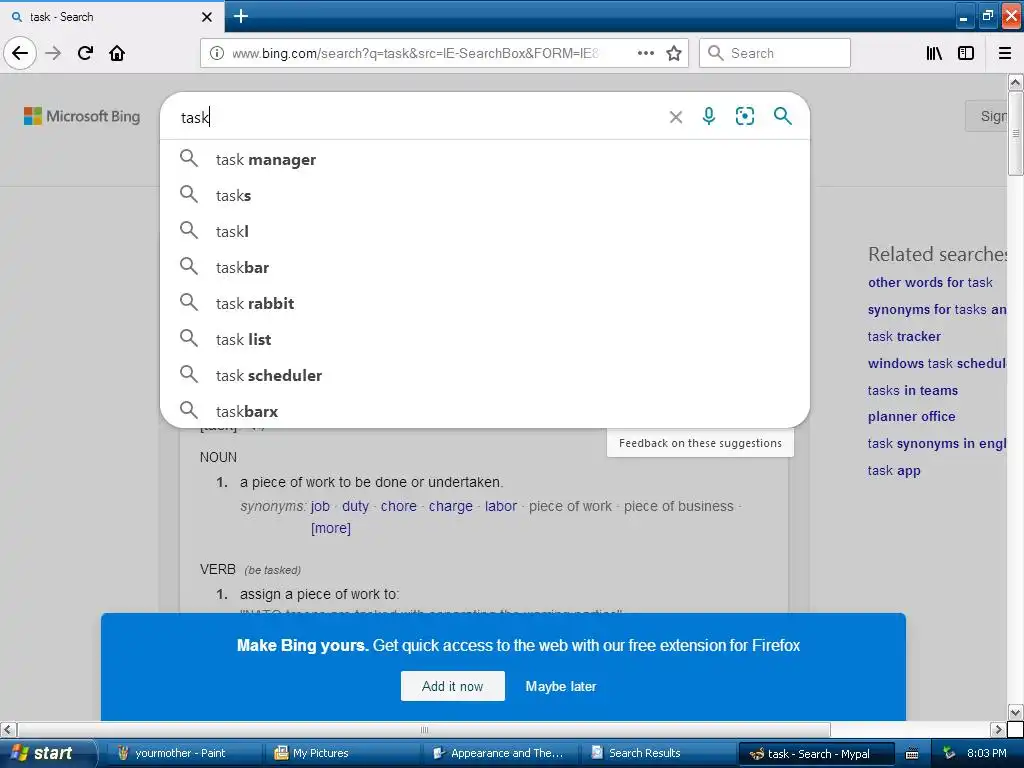Click 'Add it now' in Bing banner
The image size is (1024, 768).
click(x=453, y=686)
